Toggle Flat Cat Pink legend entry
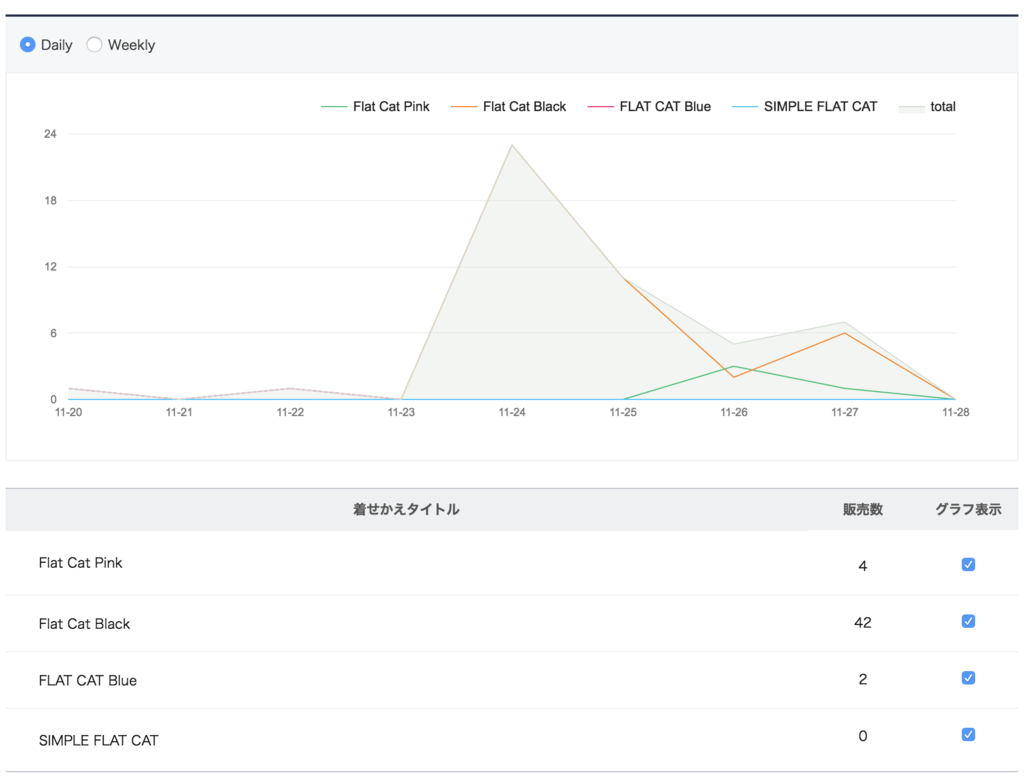 (x=376, y=106)
